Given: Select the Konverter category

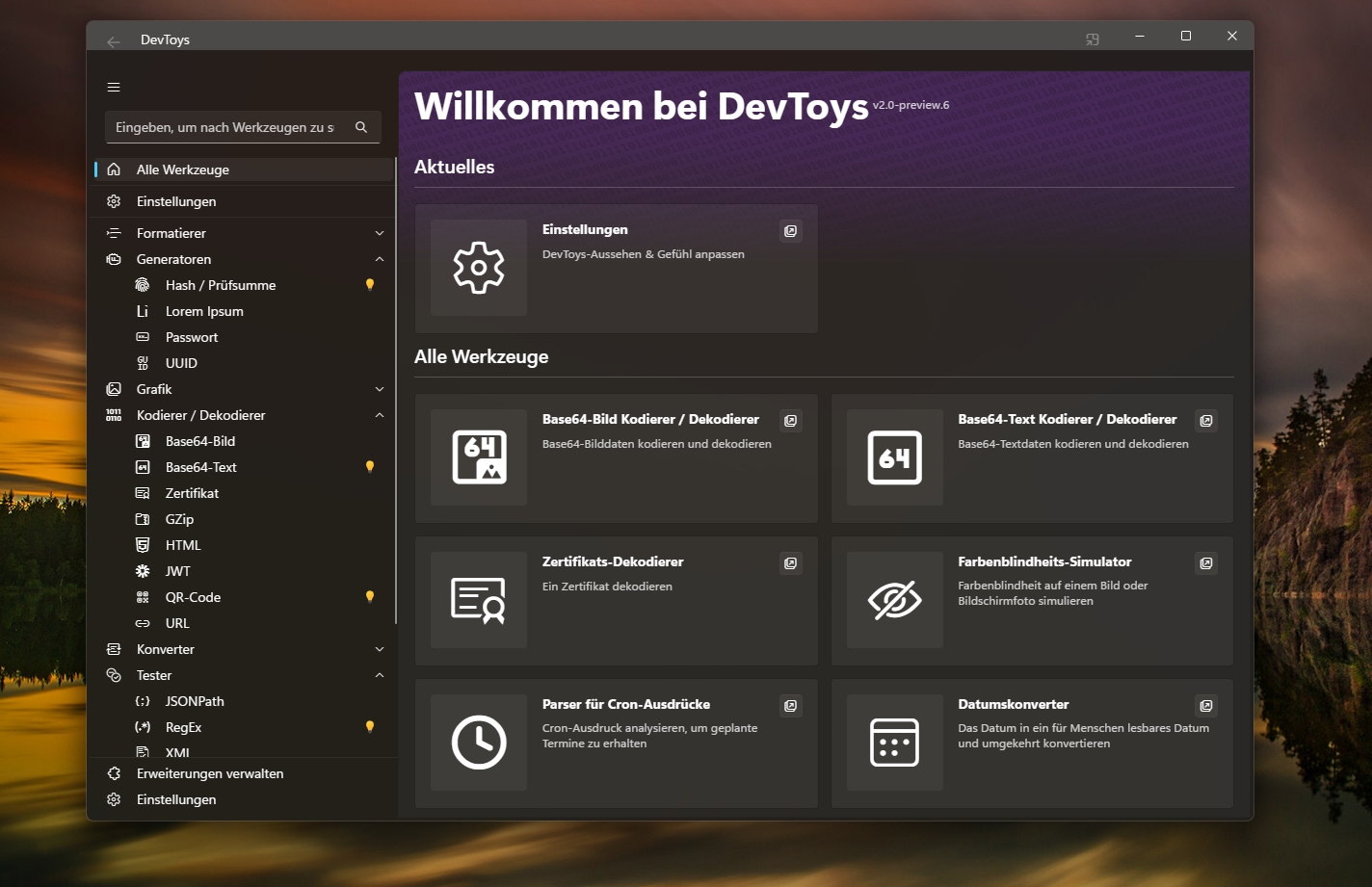Looking at the screenshot, I should (x=245, y=649).
